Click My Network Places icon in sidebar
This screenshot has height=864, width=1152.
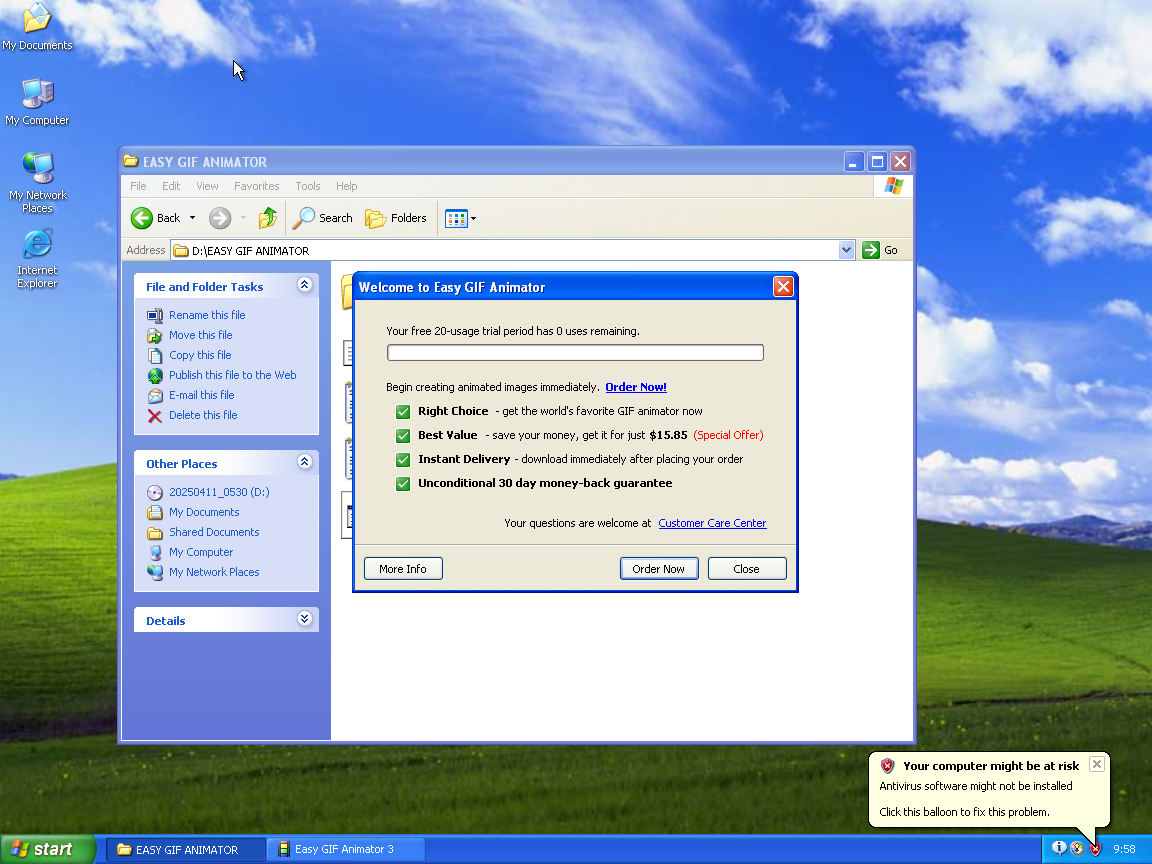(x=154, y=572)
